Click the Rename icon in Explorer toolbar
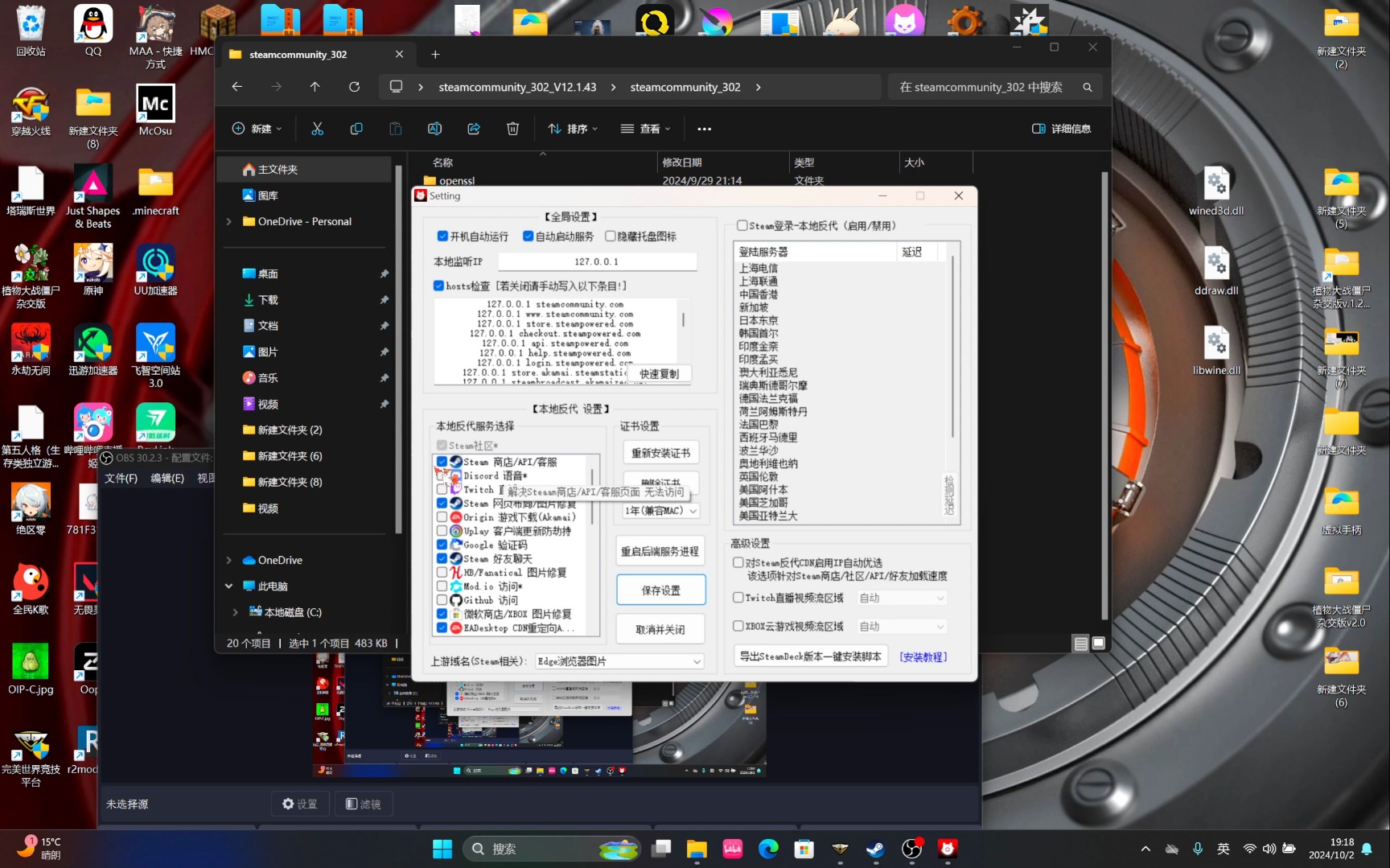 click(434, 129)
